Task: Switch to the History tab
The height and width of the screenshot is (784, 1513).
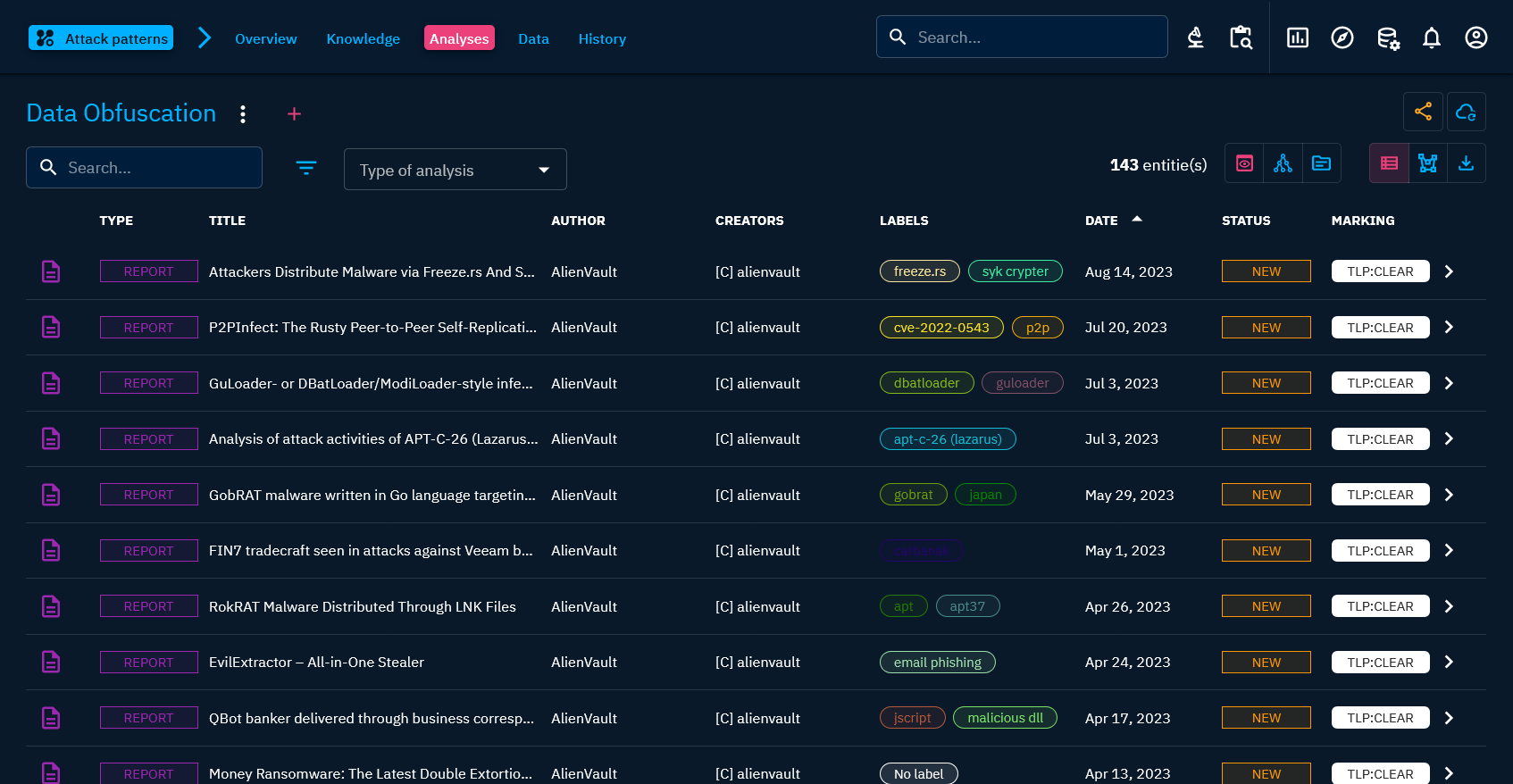Action: tap(602, 38)
